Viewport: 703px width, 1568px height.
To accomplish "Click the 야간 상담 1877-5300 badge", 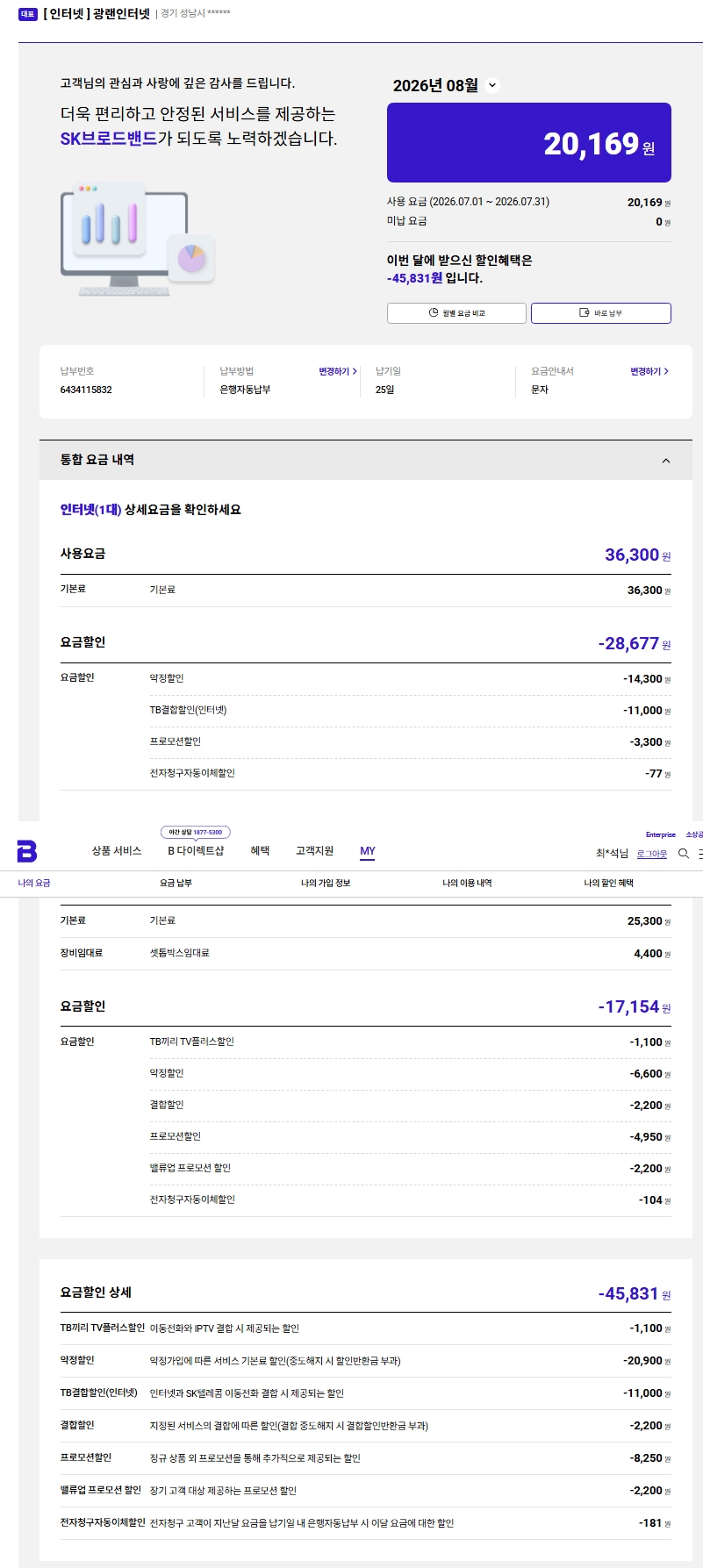I will [x=196, y=832].
